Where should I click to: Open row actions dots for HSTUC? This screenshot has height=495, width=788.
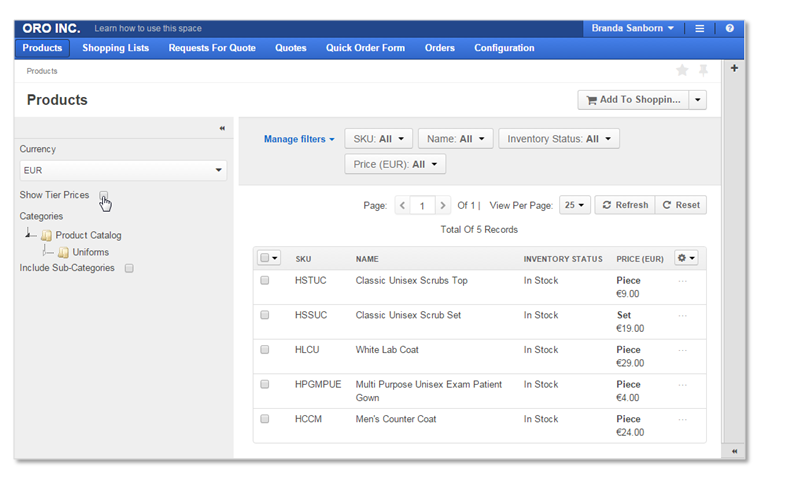682,281
